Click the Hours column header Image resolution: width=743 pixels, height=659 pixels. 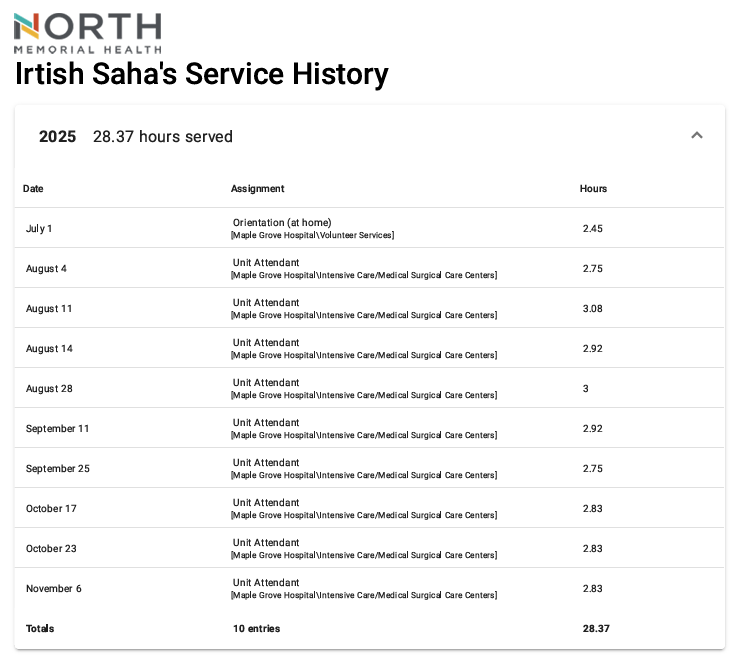point(593,188)
